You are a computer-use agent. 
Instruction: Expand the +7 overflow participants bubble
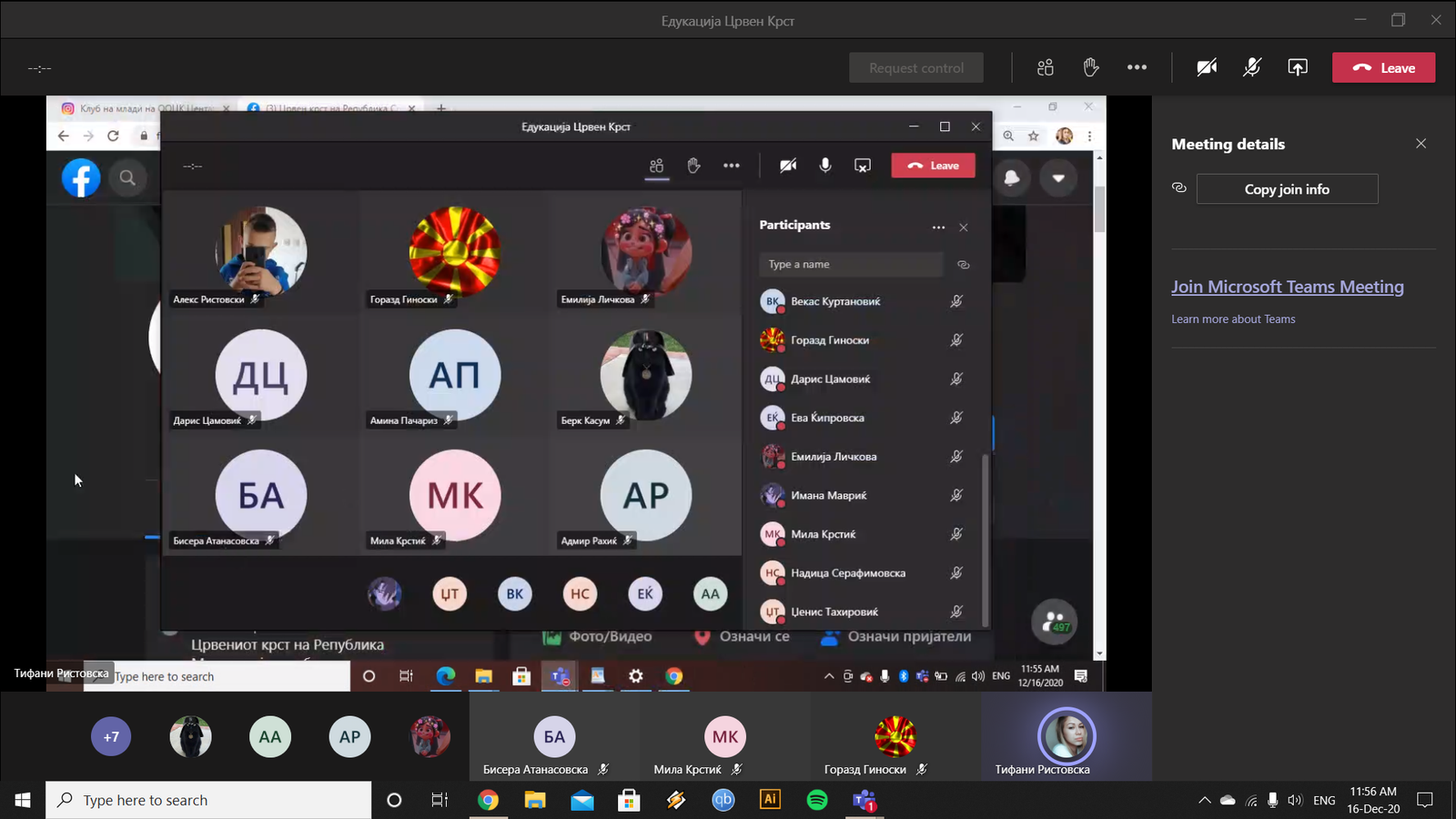tap(111, 737)
